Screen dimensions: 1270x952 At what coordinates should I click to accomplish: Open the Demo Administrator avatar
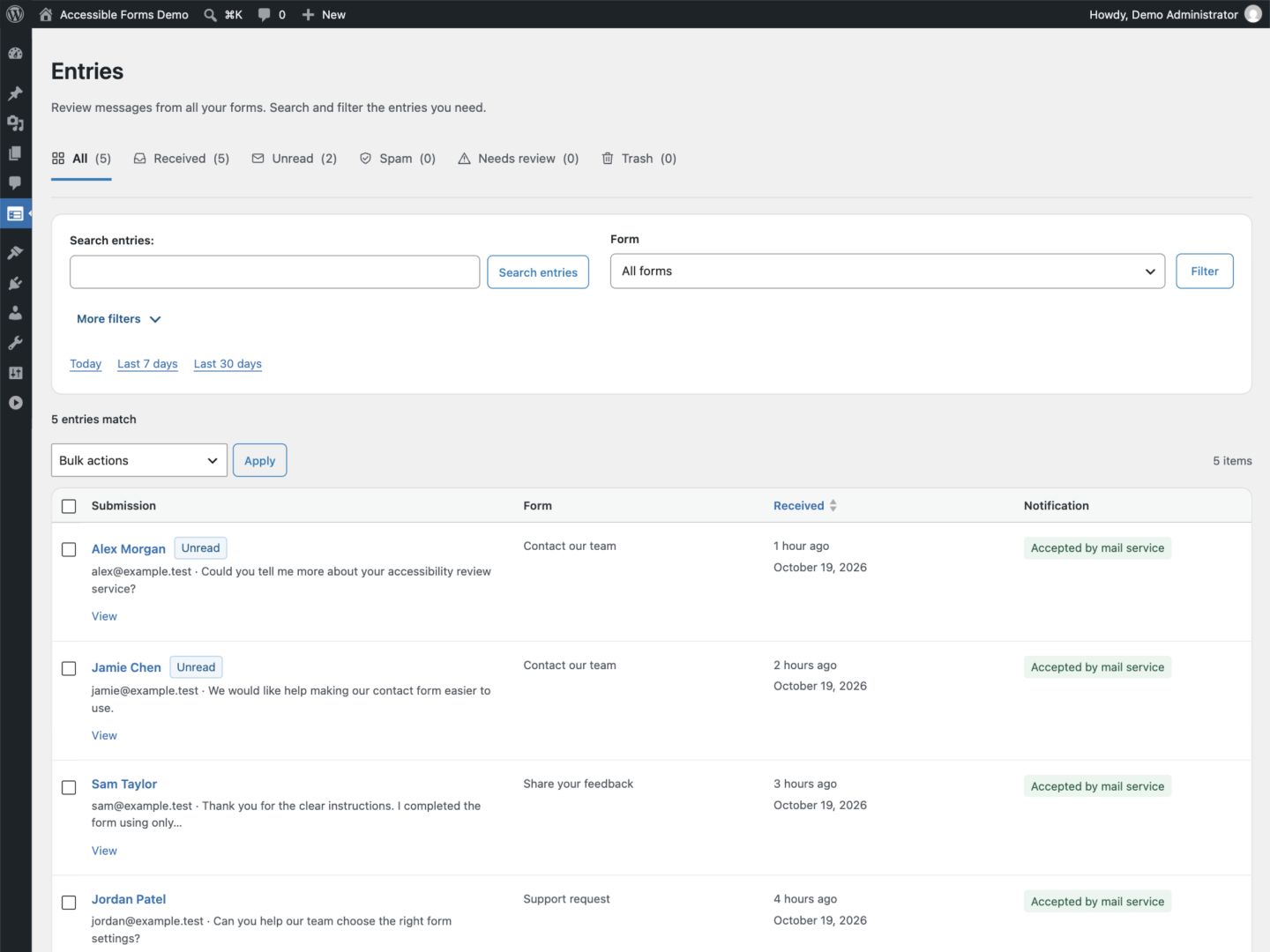(1252, 14)
